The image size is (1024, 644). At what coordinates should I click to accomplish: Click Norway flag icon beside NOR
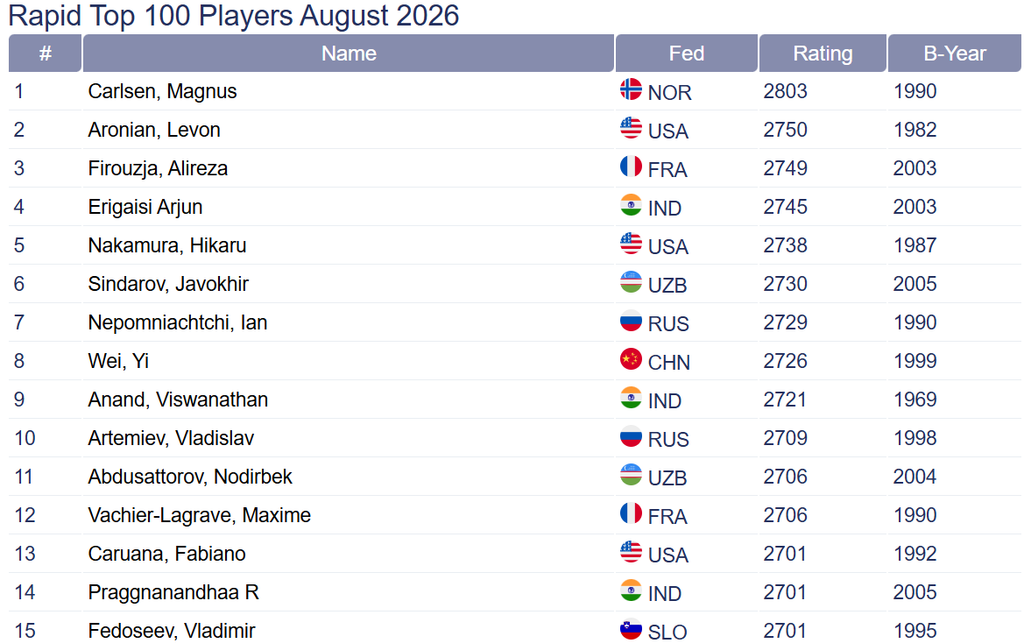pos(631,89)
